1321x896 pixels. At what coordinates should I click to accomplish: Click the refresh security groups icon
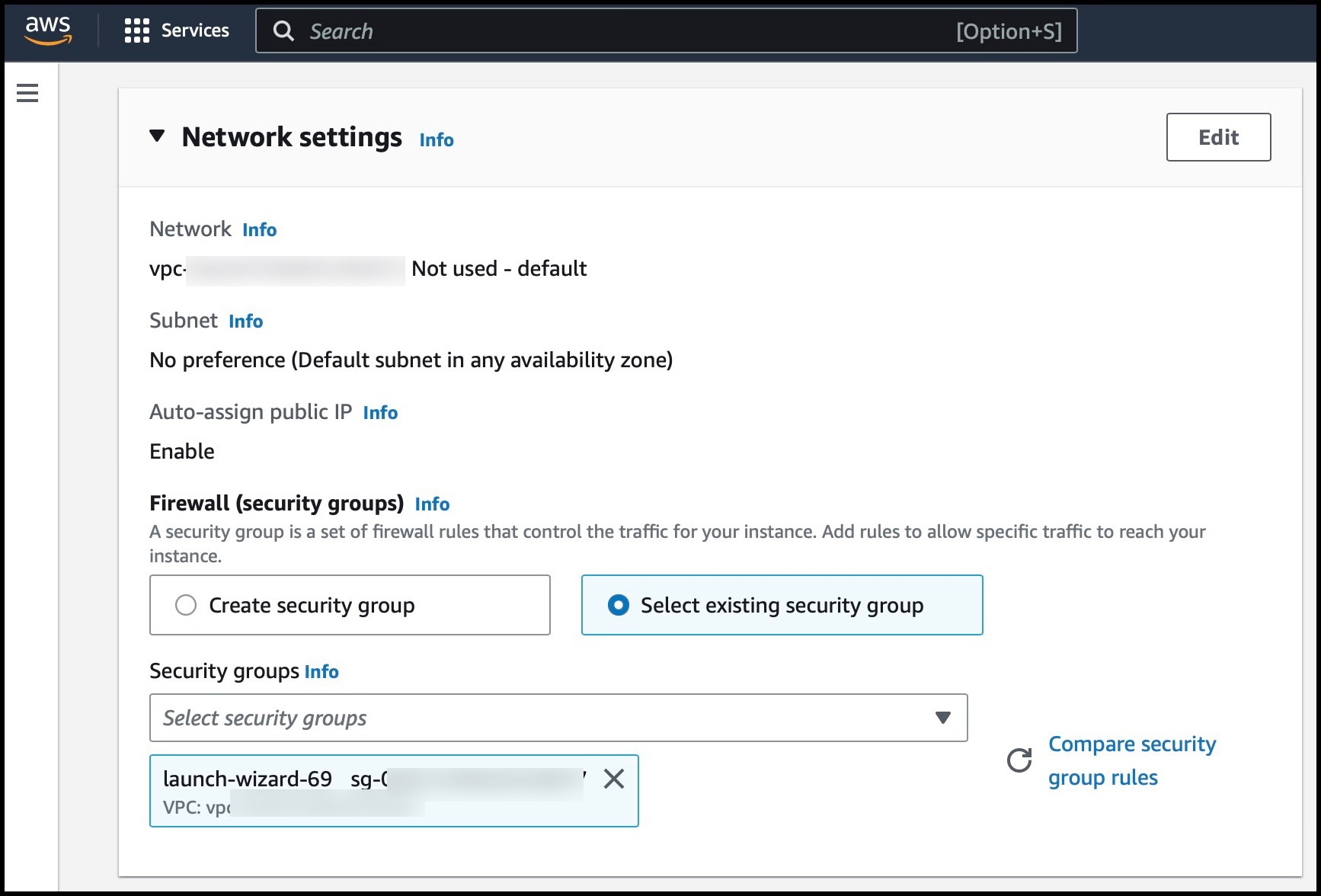click(1019, 760)
